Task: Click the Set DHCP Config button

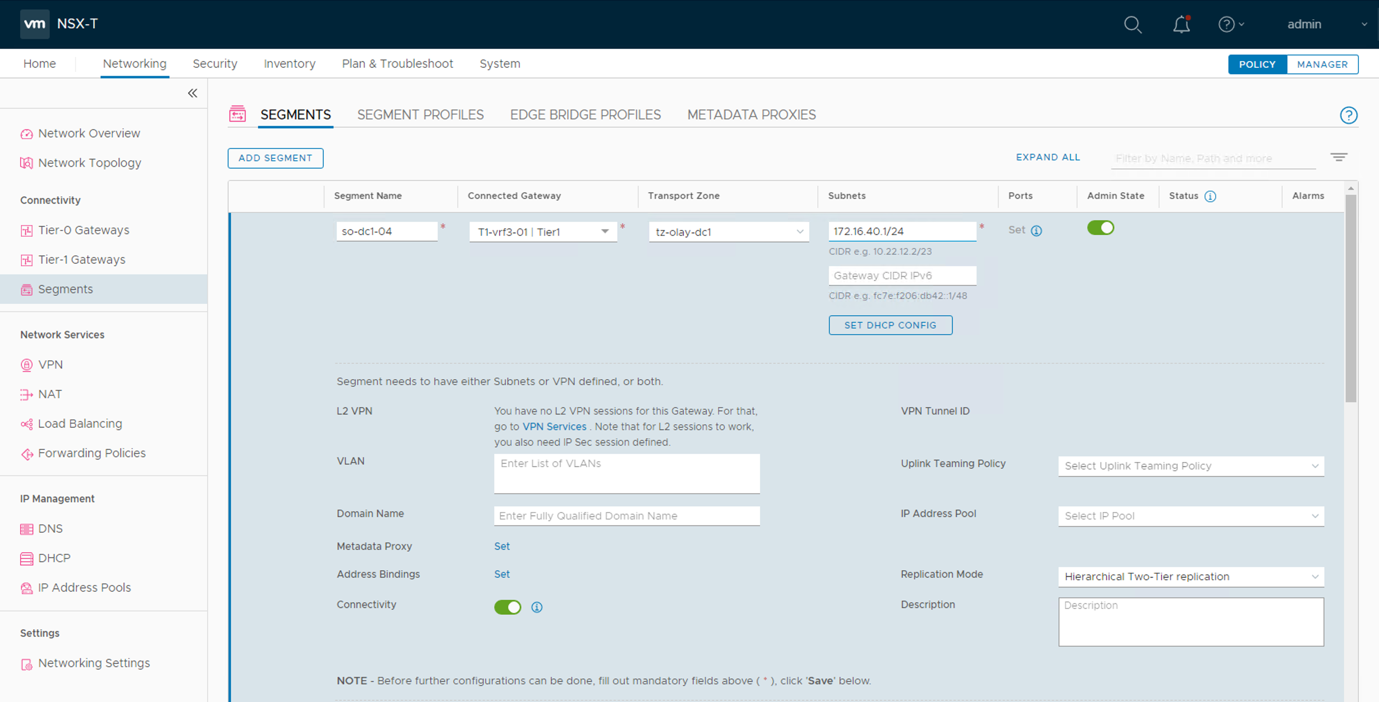Action: [890, 325]
